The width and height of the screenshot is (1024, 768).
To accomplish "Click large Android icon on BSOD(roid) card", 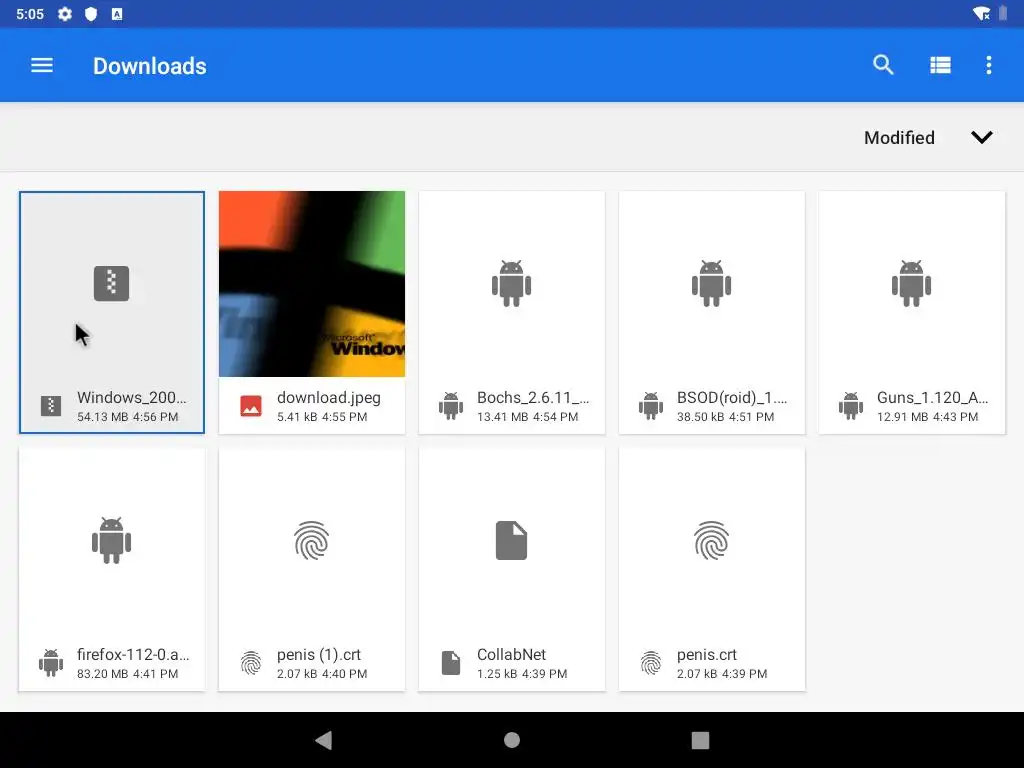I will tap(711, 283).
